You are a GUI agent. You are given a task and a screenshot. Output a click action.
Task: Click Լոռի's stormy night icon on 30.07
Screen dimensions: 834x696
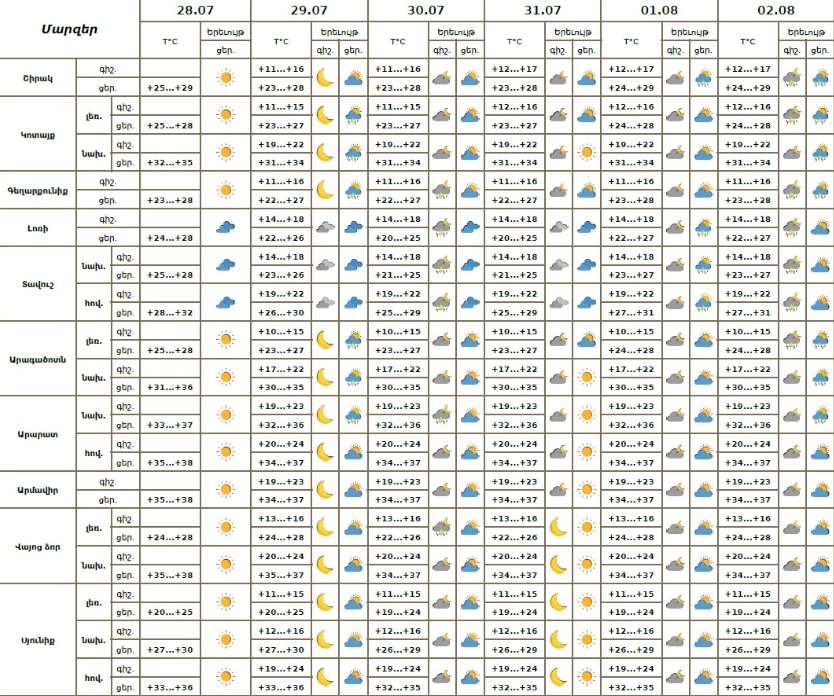point(441,228)
